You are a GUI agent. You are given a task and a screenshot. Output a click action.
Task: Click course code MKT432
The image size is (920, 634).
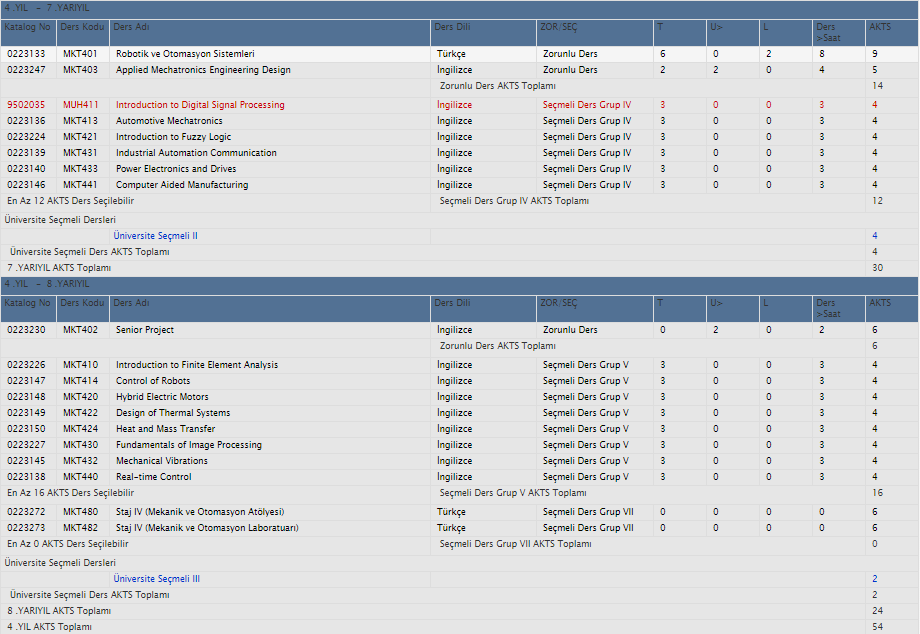pos(80,461)
